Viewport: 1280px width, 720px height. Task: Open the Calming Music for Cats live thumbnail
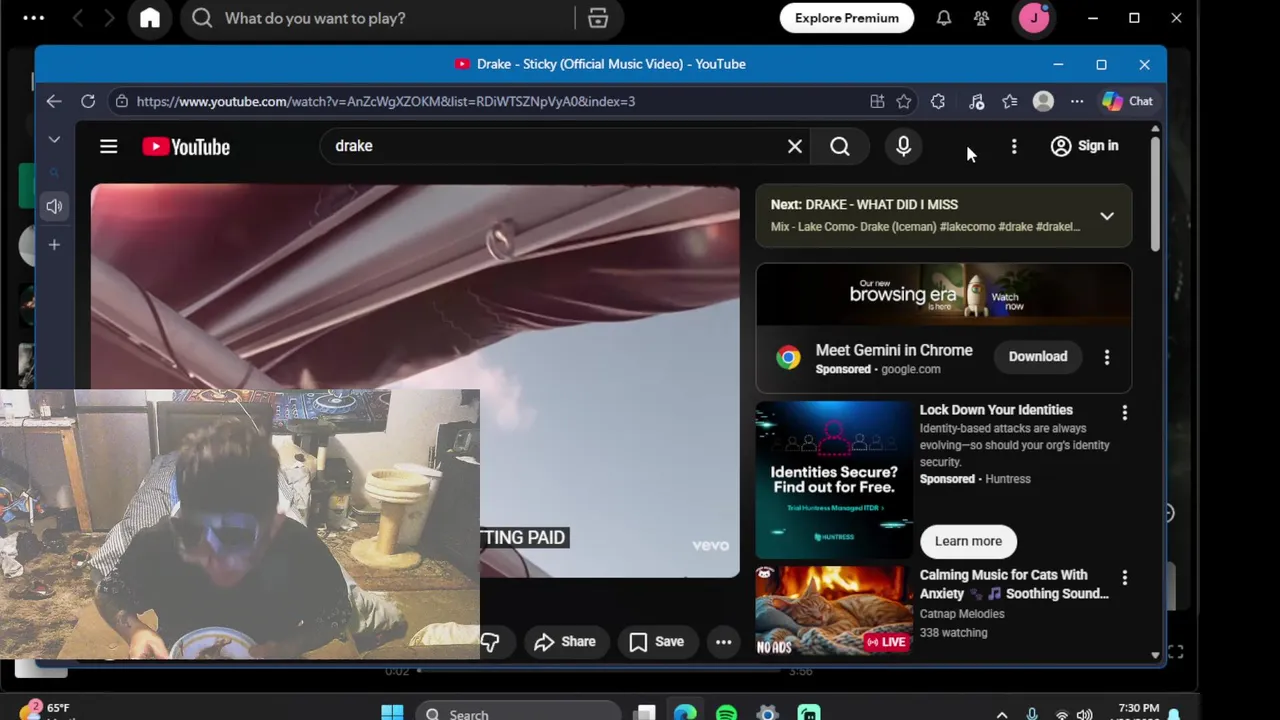tap(834, 611)
